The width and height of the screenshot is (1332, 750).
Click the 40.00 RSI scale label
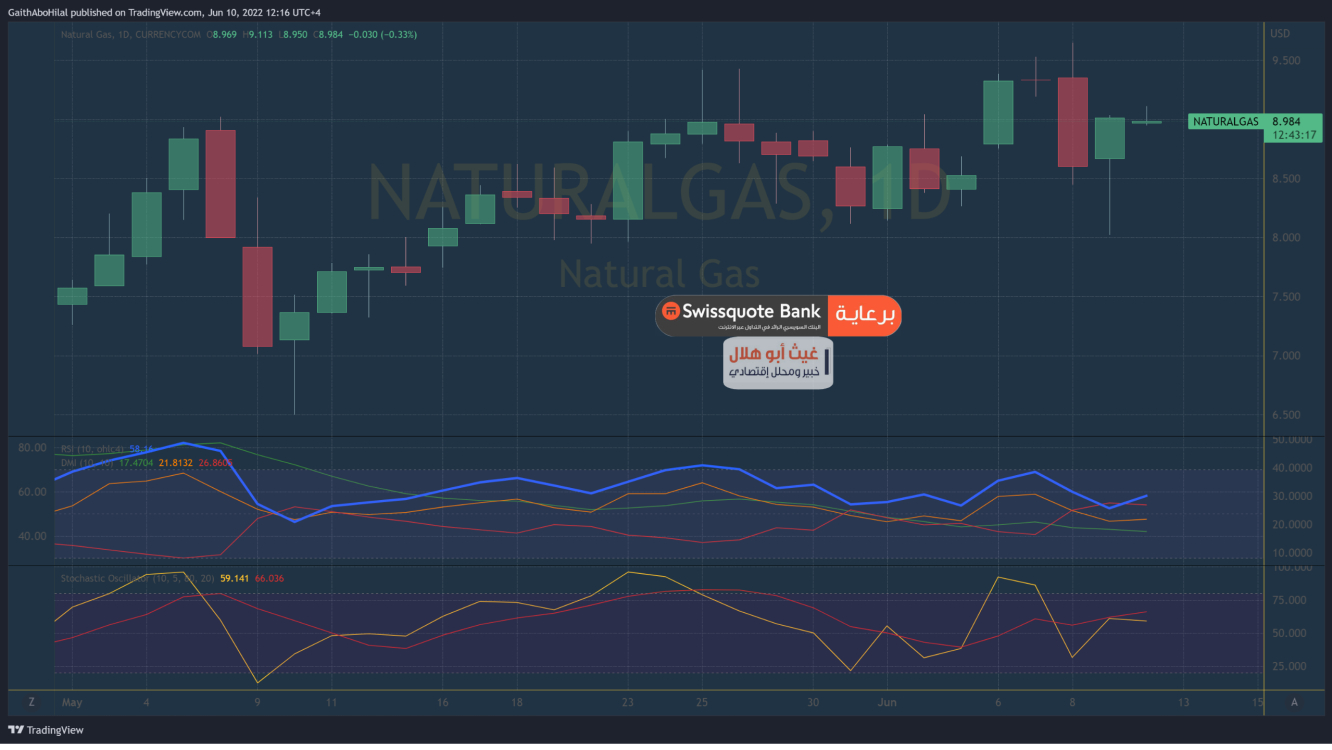coord(32,536)
